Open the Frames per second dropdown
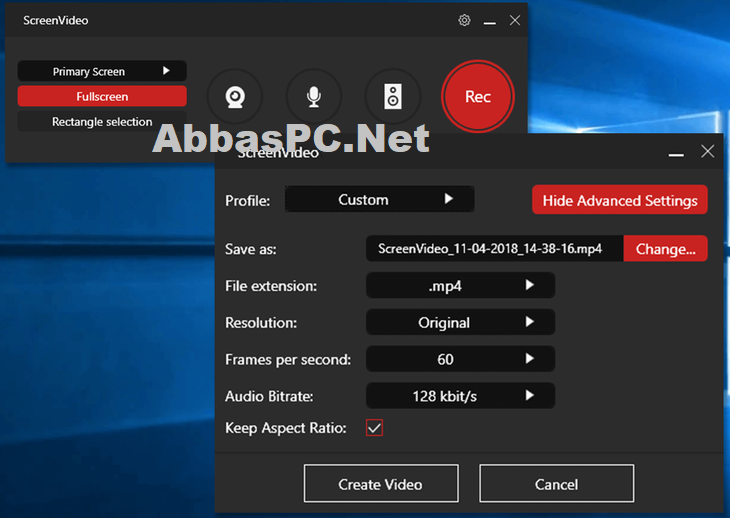This screenshot has height=518, width=730. 460,359
